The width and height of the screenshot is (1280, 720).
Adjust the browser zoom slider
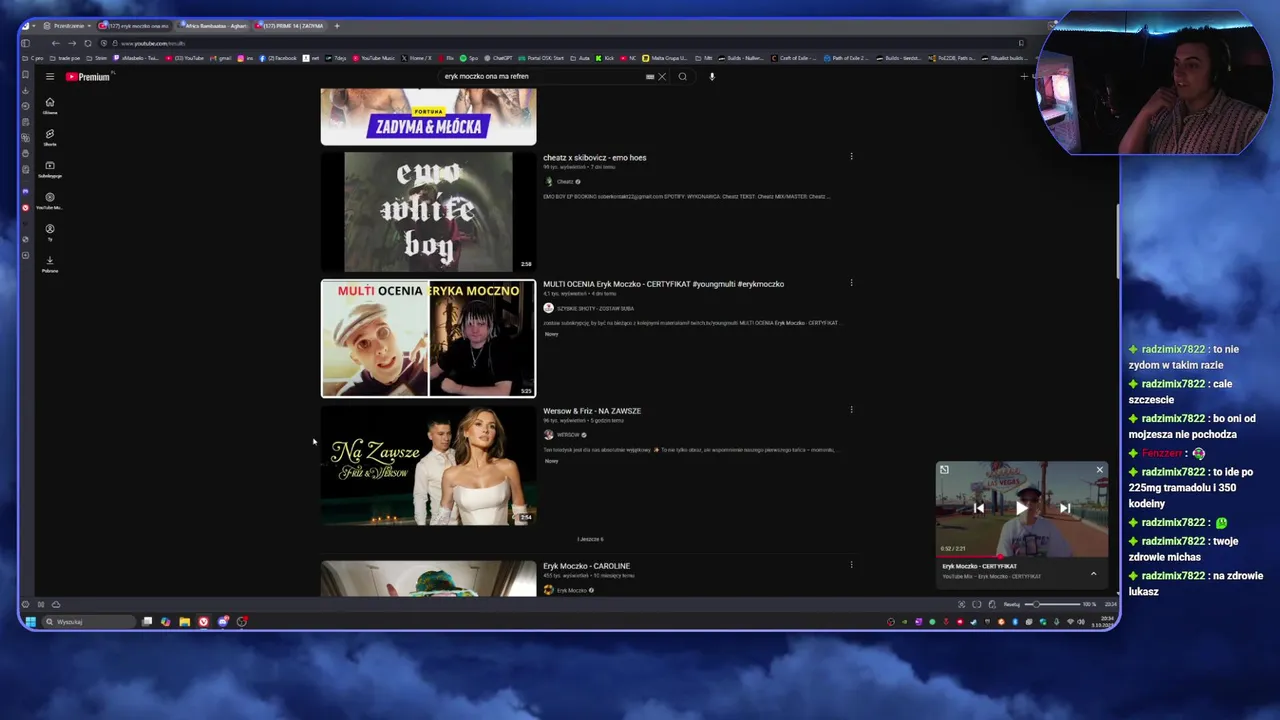click(1055, 604)
